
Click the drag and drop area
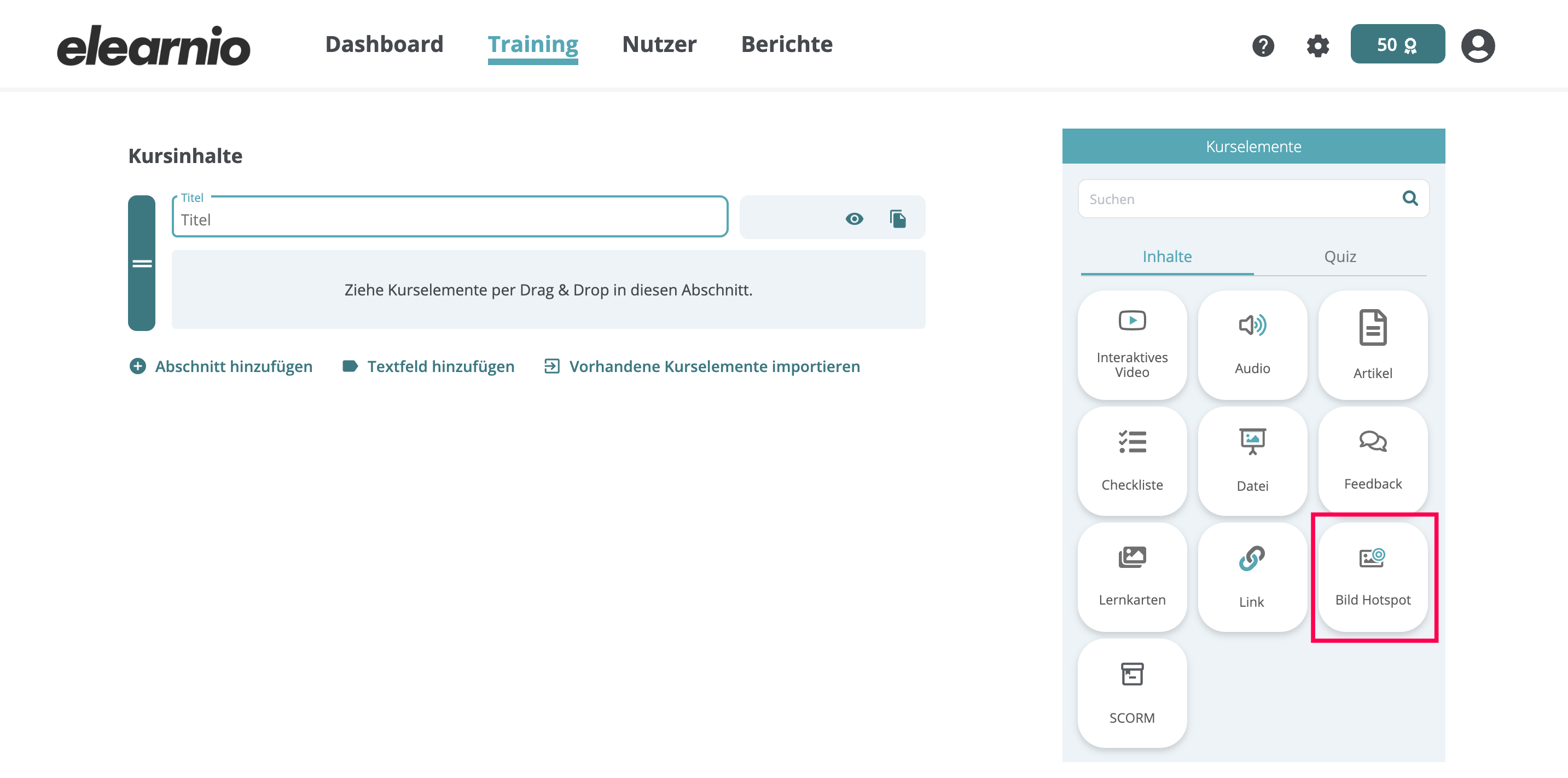click(x=548, y=290)
